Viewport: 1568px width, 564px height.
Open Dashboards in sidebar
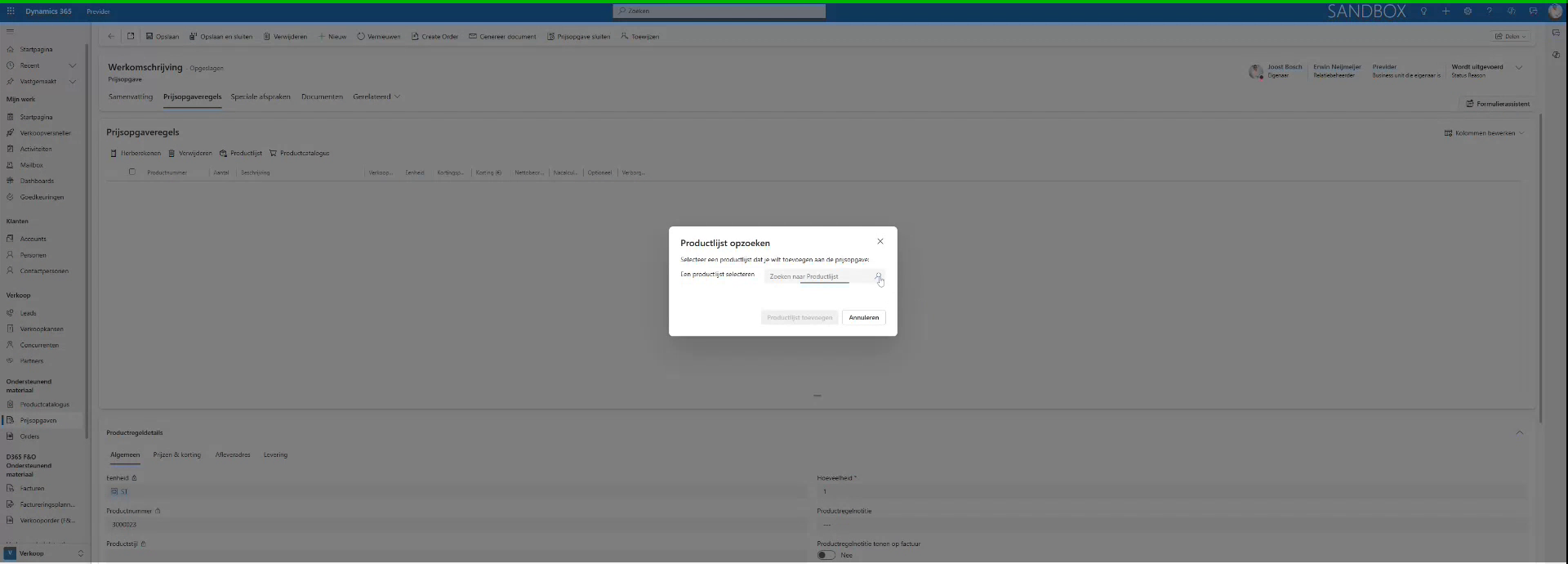pos(37,181)
